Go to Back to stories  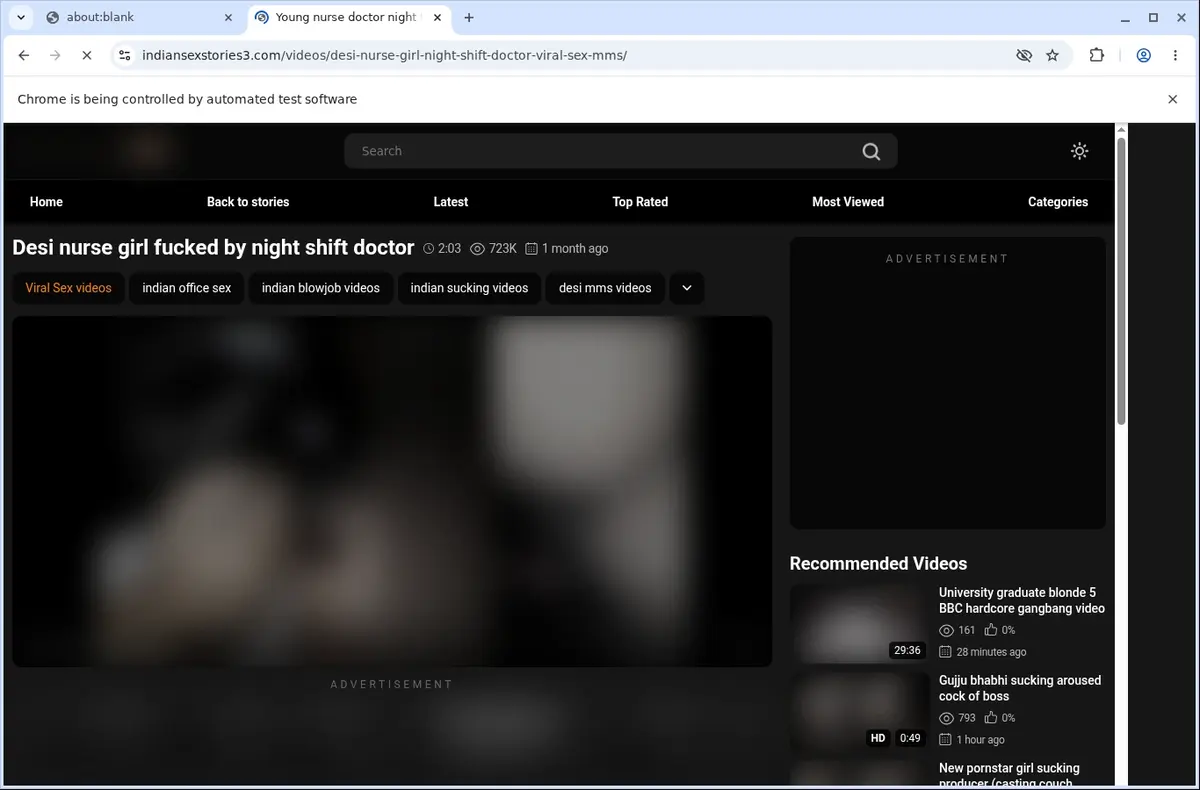tap(248, 202)
